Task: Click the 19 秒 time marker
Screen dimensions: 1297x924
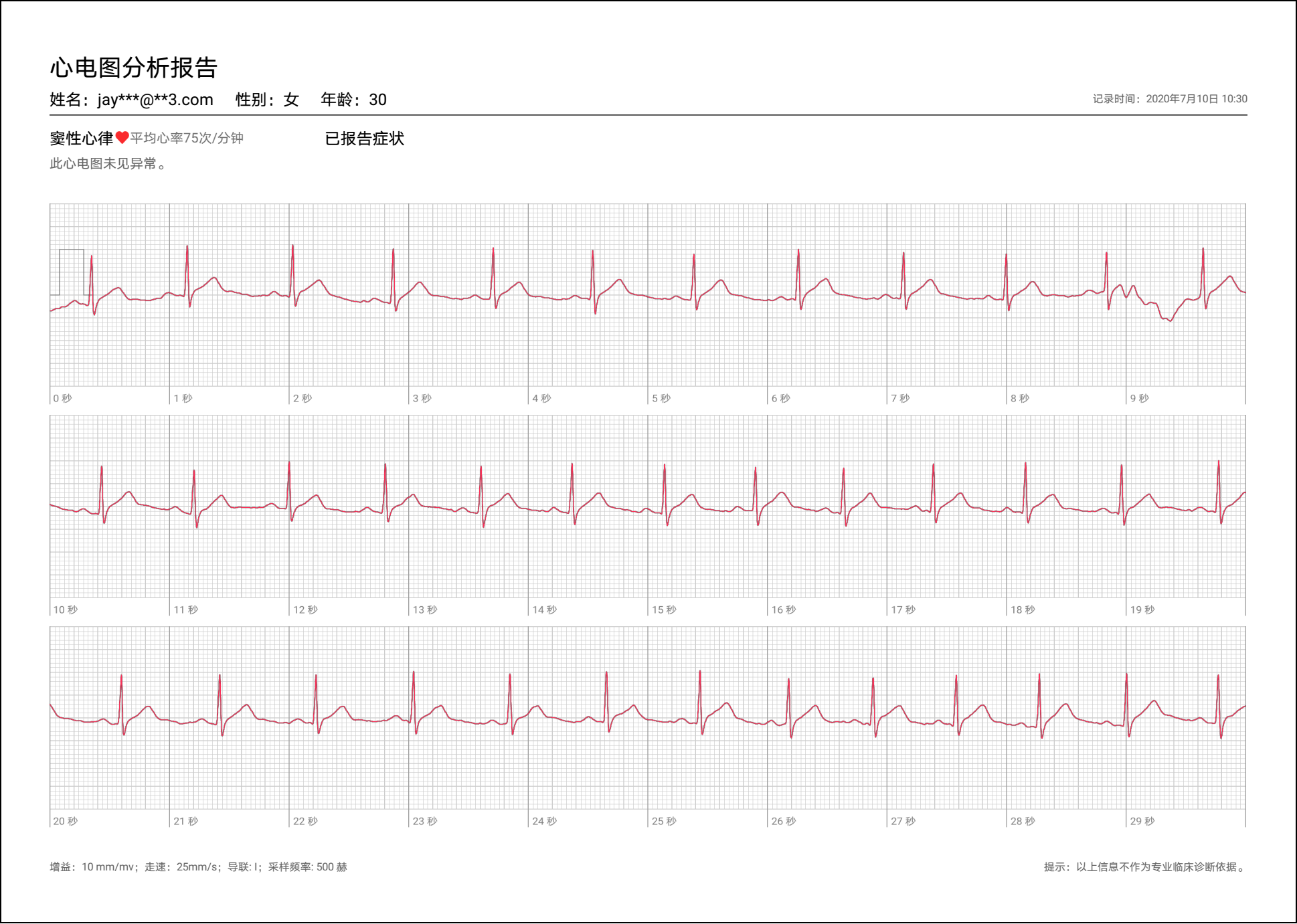Action: click(x=1143, y=610)
